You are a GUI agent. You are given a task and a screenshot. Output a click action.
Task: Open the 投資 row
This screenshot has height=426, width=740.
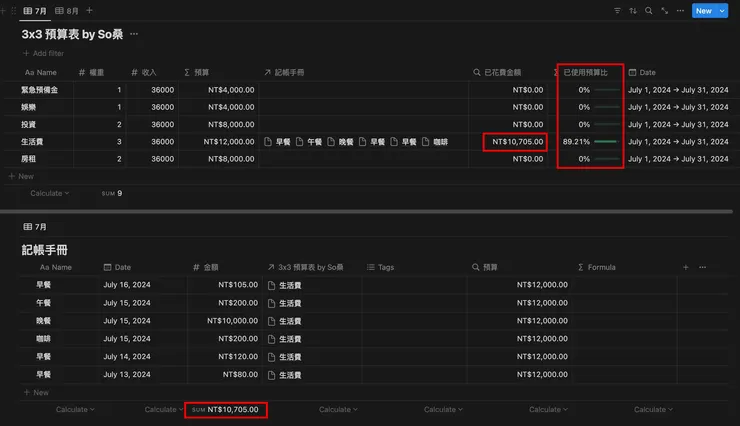(28, 125)
